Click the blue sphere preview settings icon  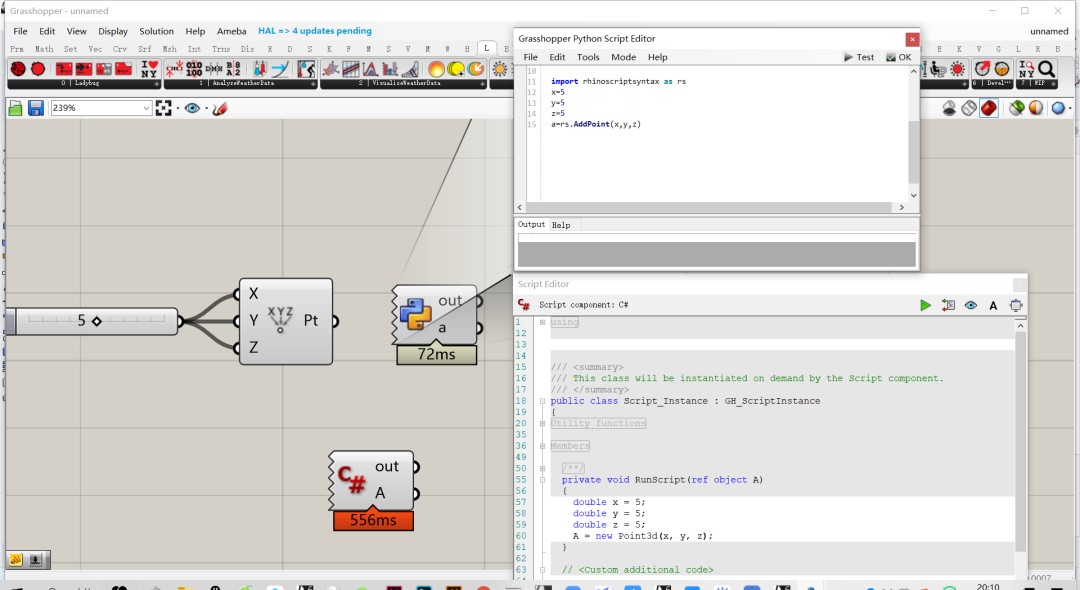(1059, 108)
